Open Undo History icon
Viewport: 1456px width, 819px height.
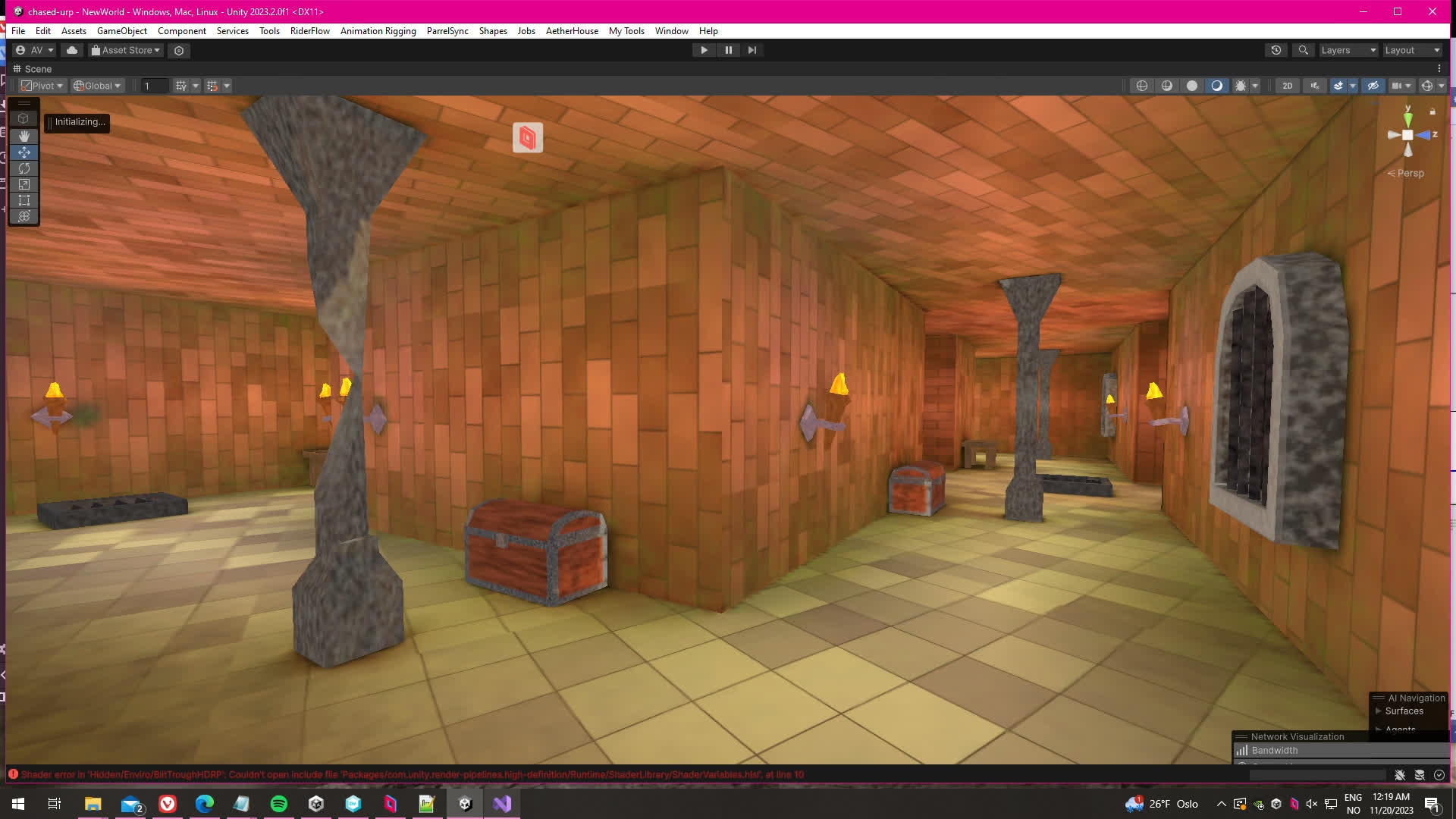[x=1276, y=50]
